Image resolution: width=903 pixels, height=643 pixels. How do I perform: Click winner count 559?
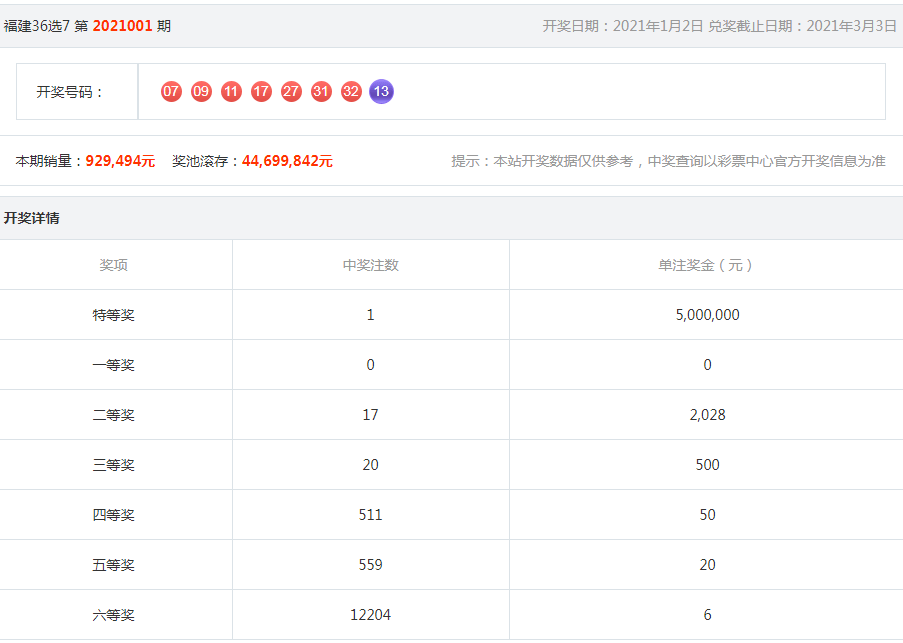[370, 565]
